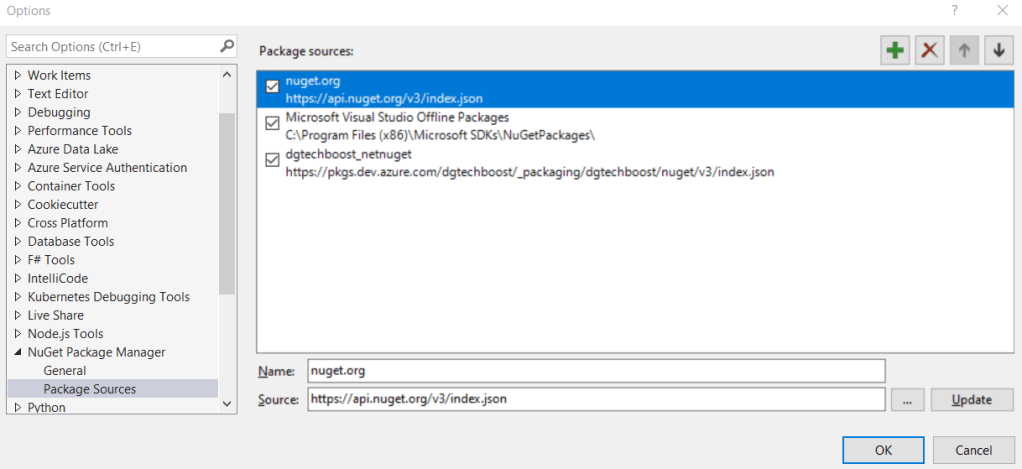The image size is (1022, 469).
Task: Select General under NuGet Package Manager
Action: tap(64, 371)
